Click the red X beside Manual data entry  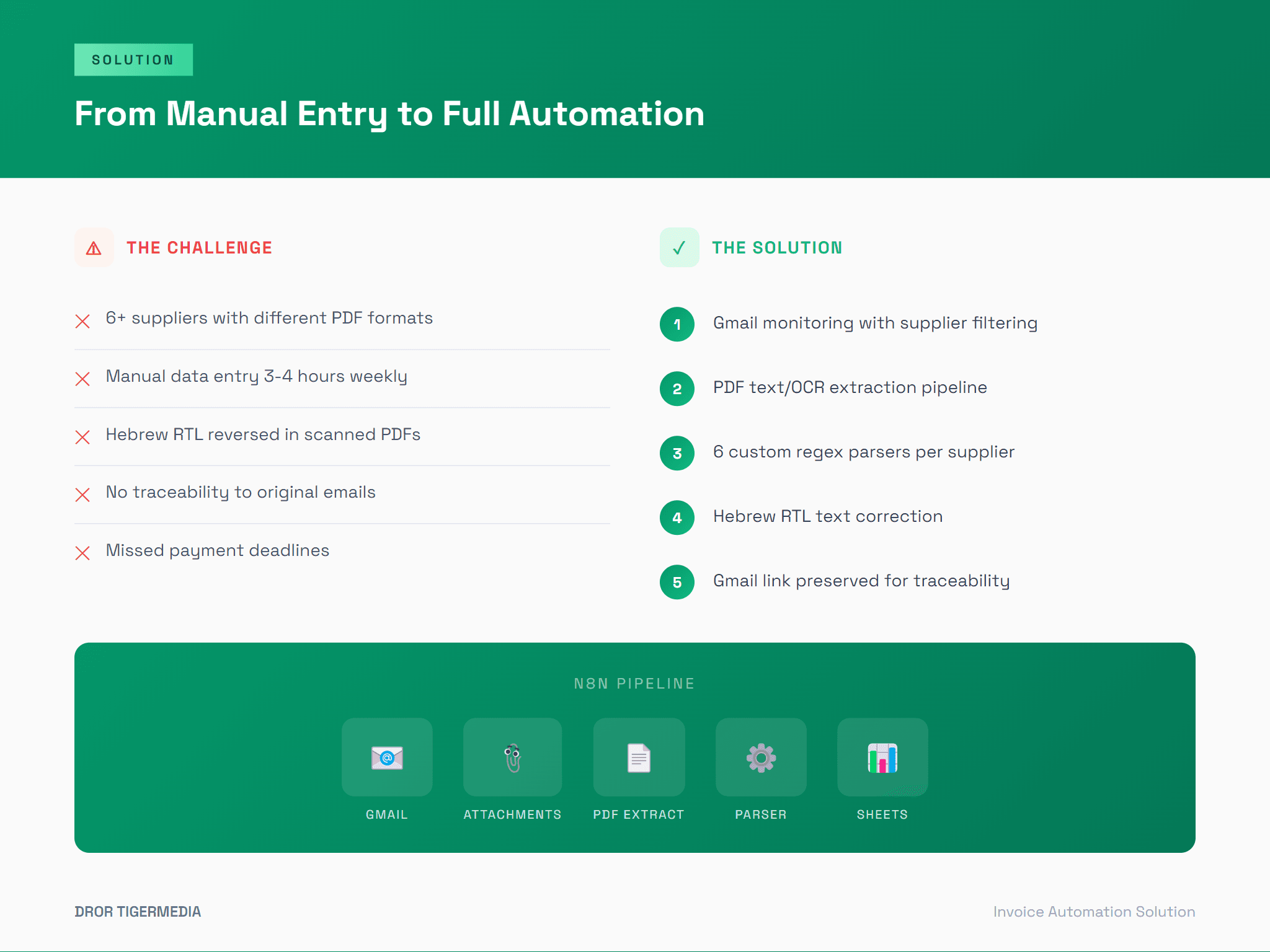point(82,378)
